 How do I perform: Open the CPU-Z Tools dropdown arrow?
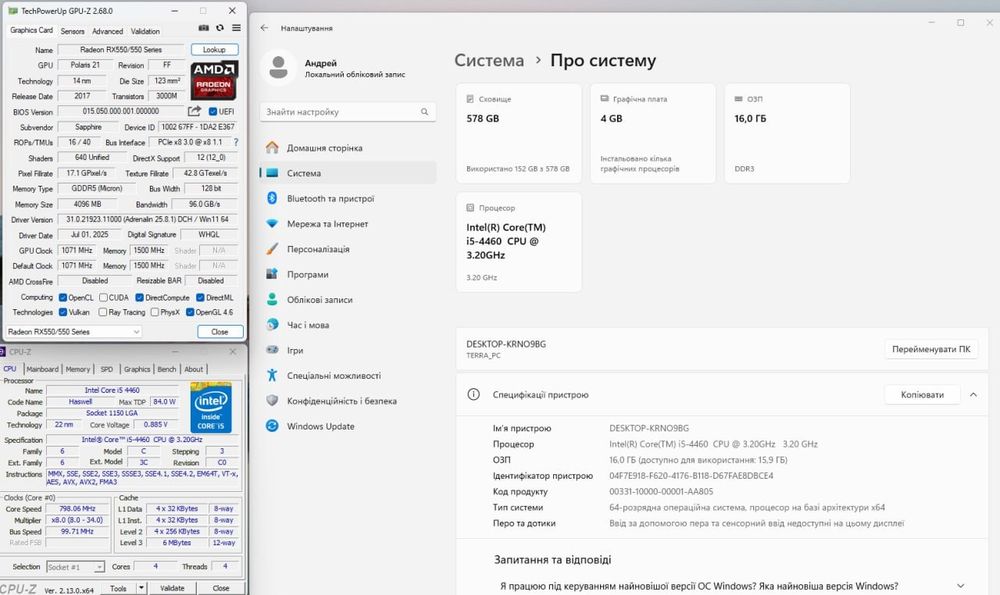(x=141, y=588)
